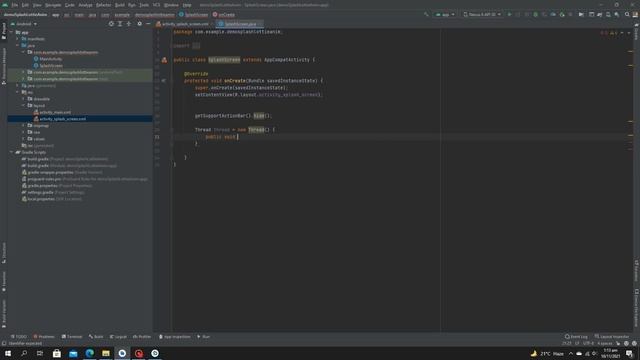Screen dimensions: 640x360
Task: Open the Terminal tool window
Action: point(72,337)
